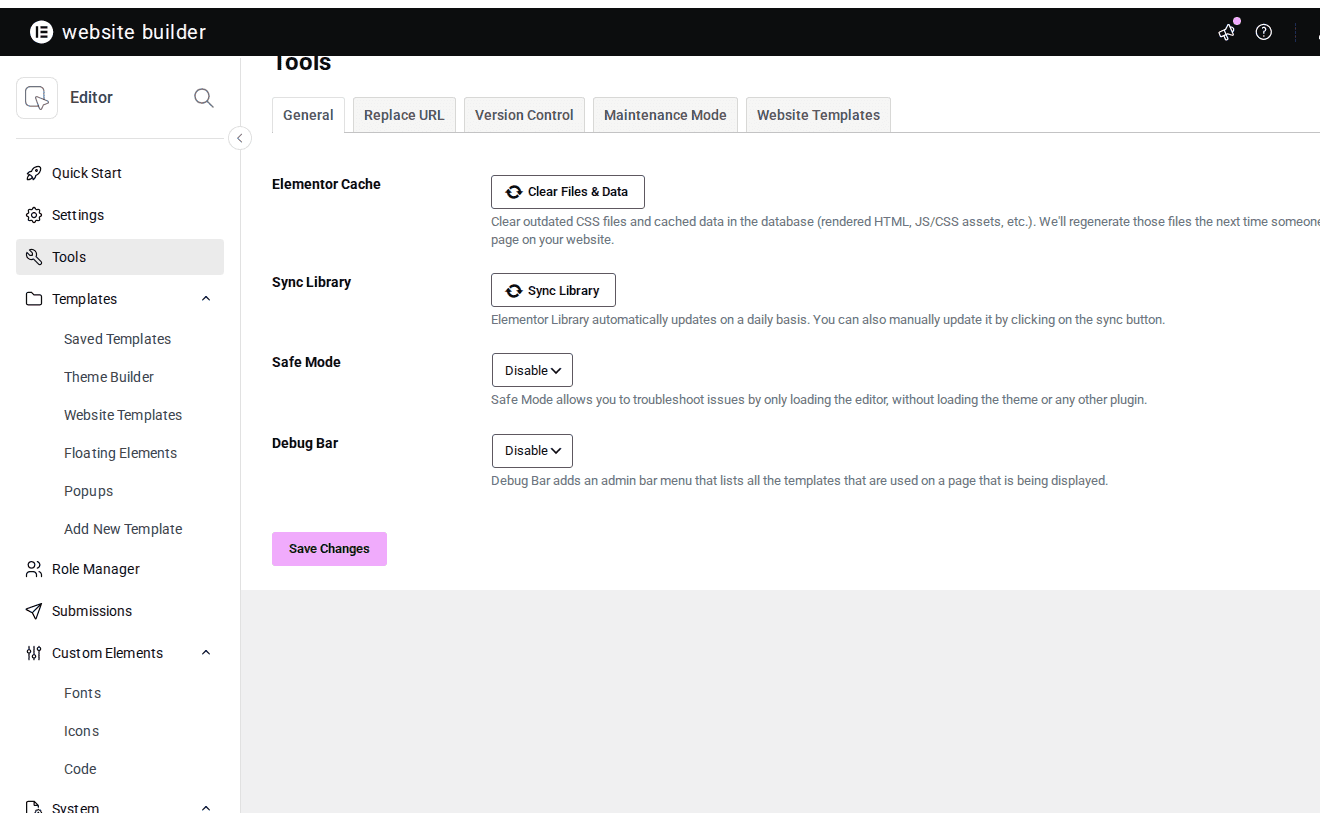Viewport: 1320px width, 813px height.
Task: Open the Version Control tab
Action: click(524, 115)
